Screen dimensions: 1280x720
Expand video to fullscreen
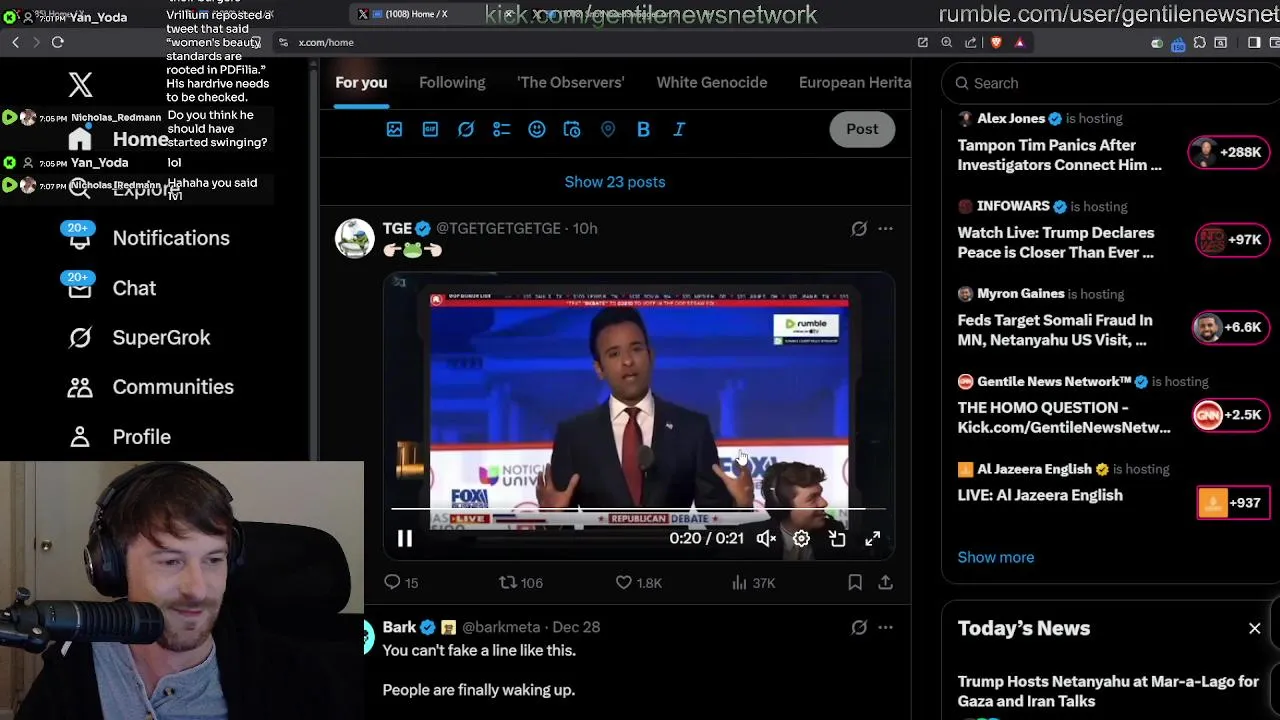pos(873,539)
